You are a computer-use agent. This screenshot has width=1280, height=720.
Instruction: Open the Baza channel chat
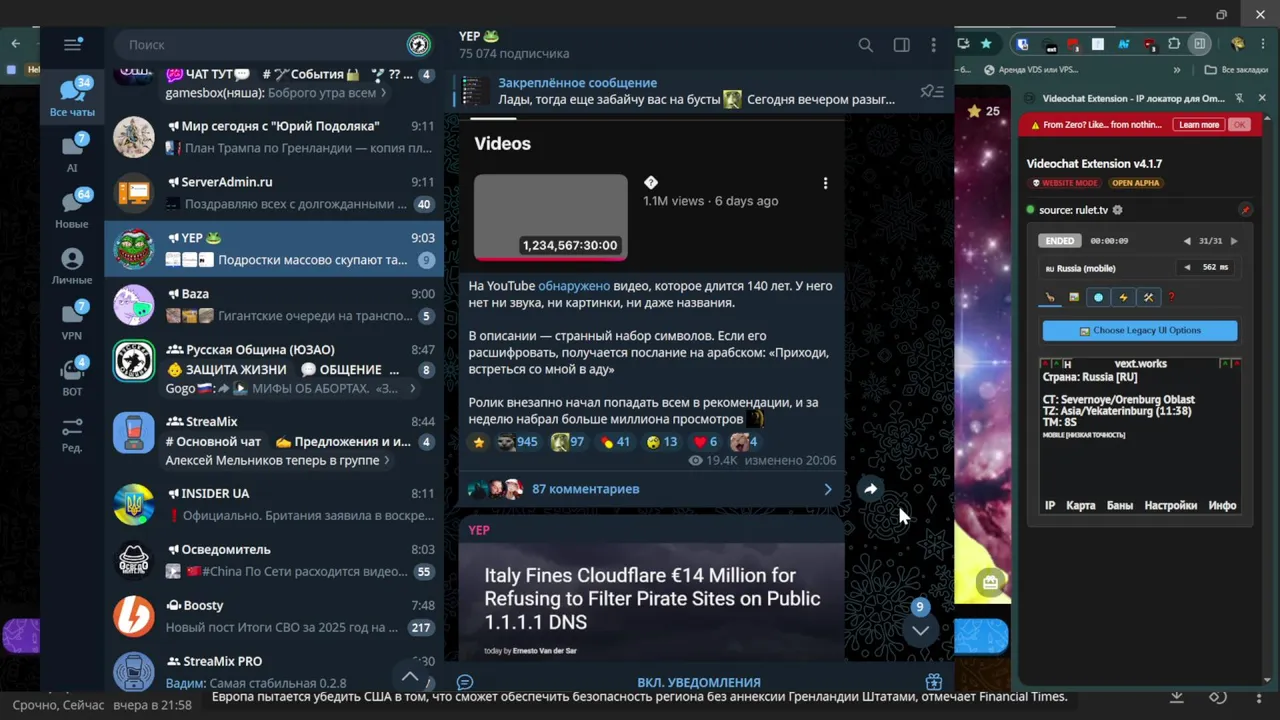tap(274, 305)
